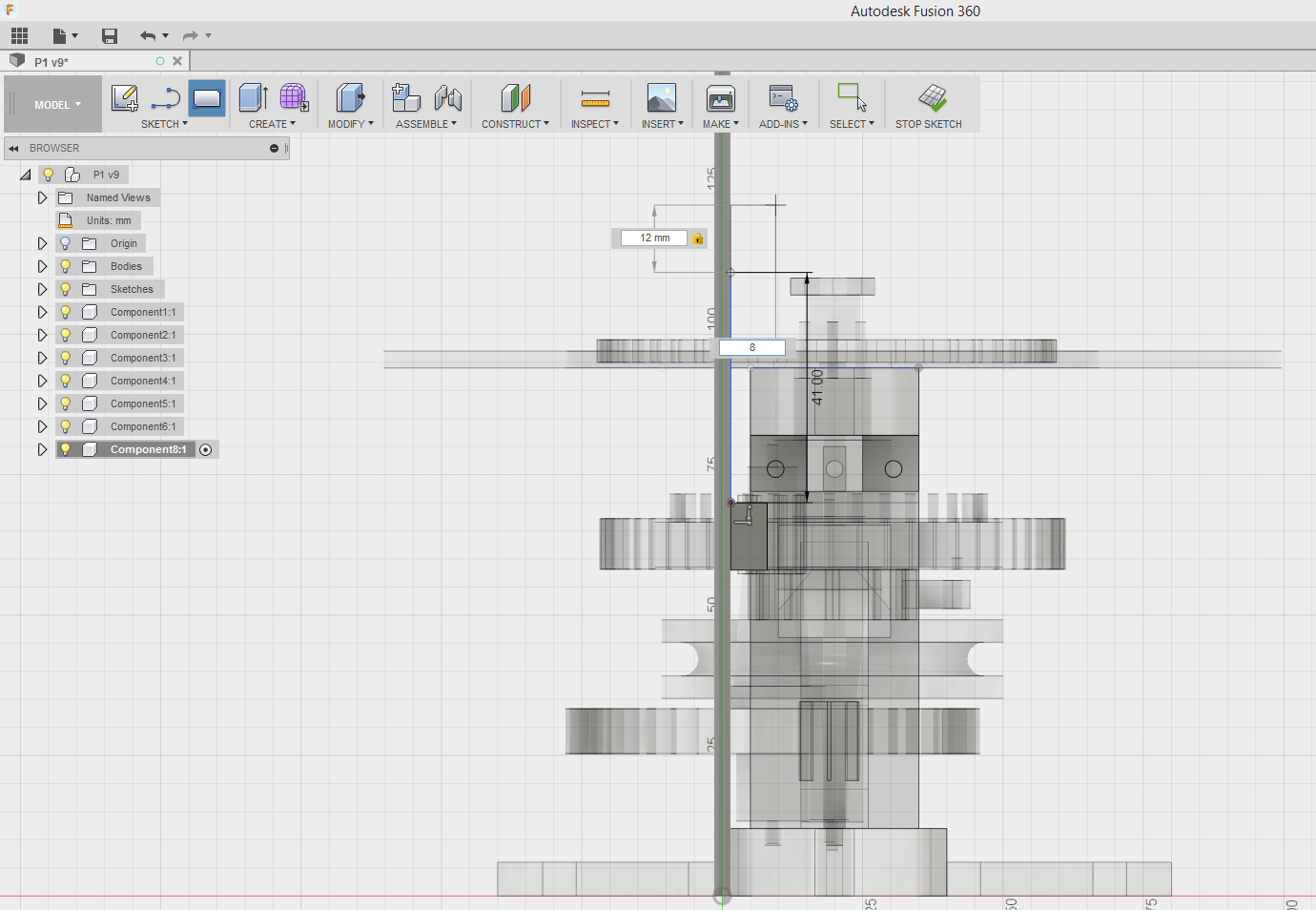Close the P1 v9 document tab
The width and height of the screenshot is (1316, 910).
[x=177, y=61]
